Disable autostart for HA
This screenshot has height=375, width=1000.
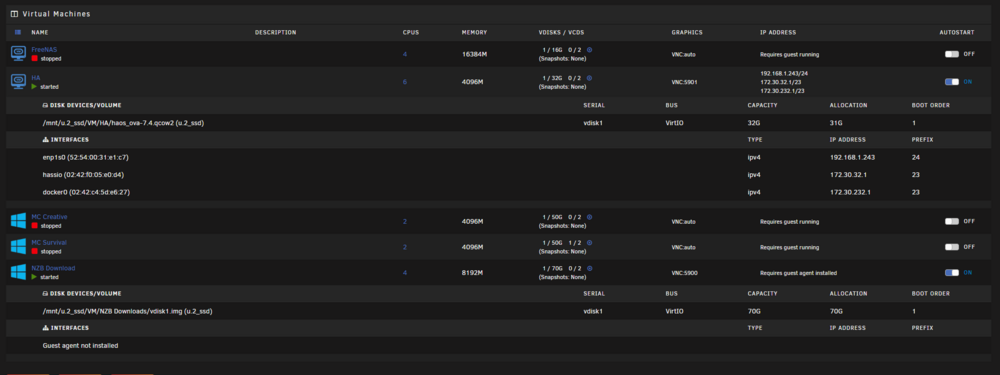coord(952,82)
